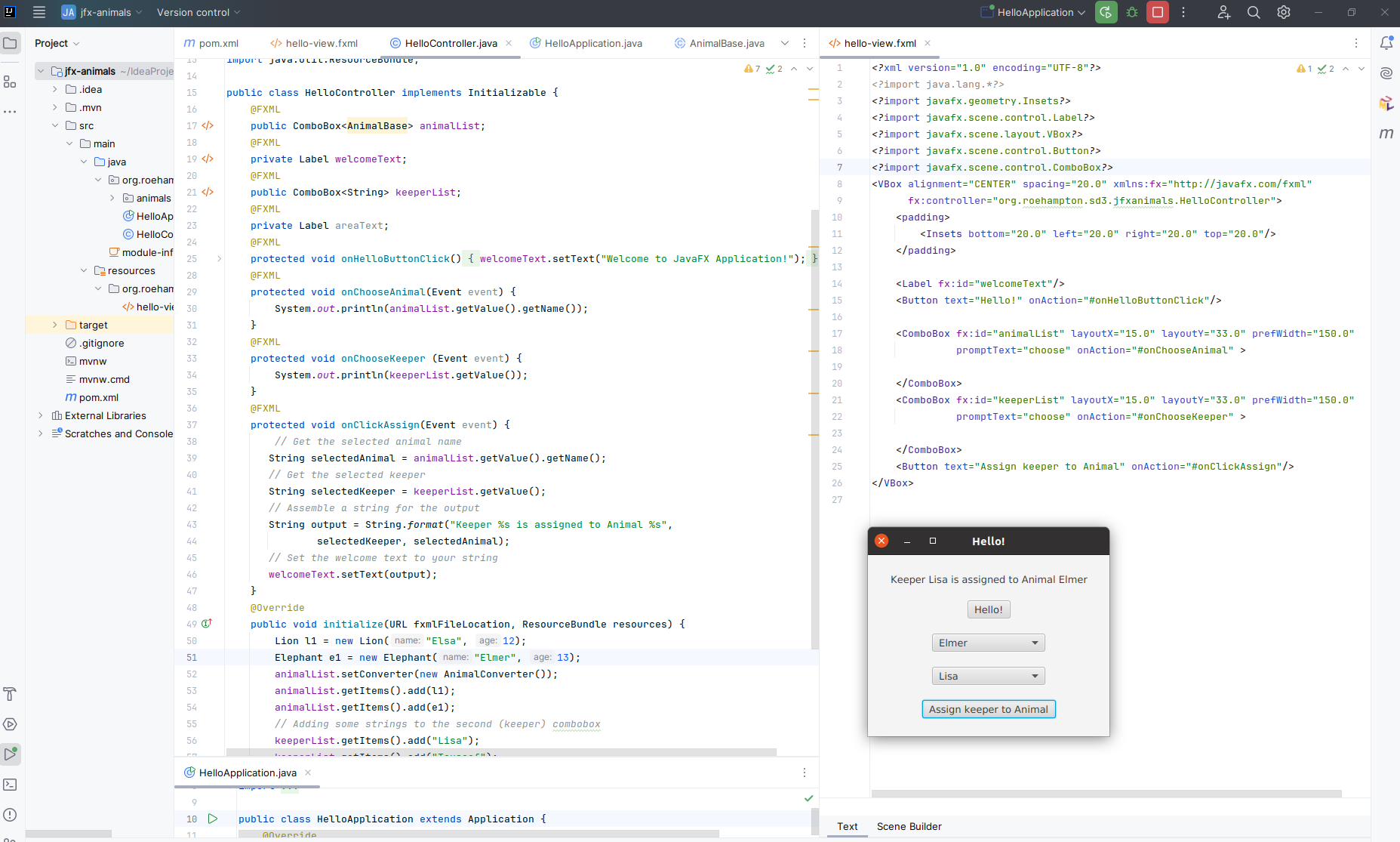1400x842 pixels.
Task: Expand the target folder
Action: [55, 325]
